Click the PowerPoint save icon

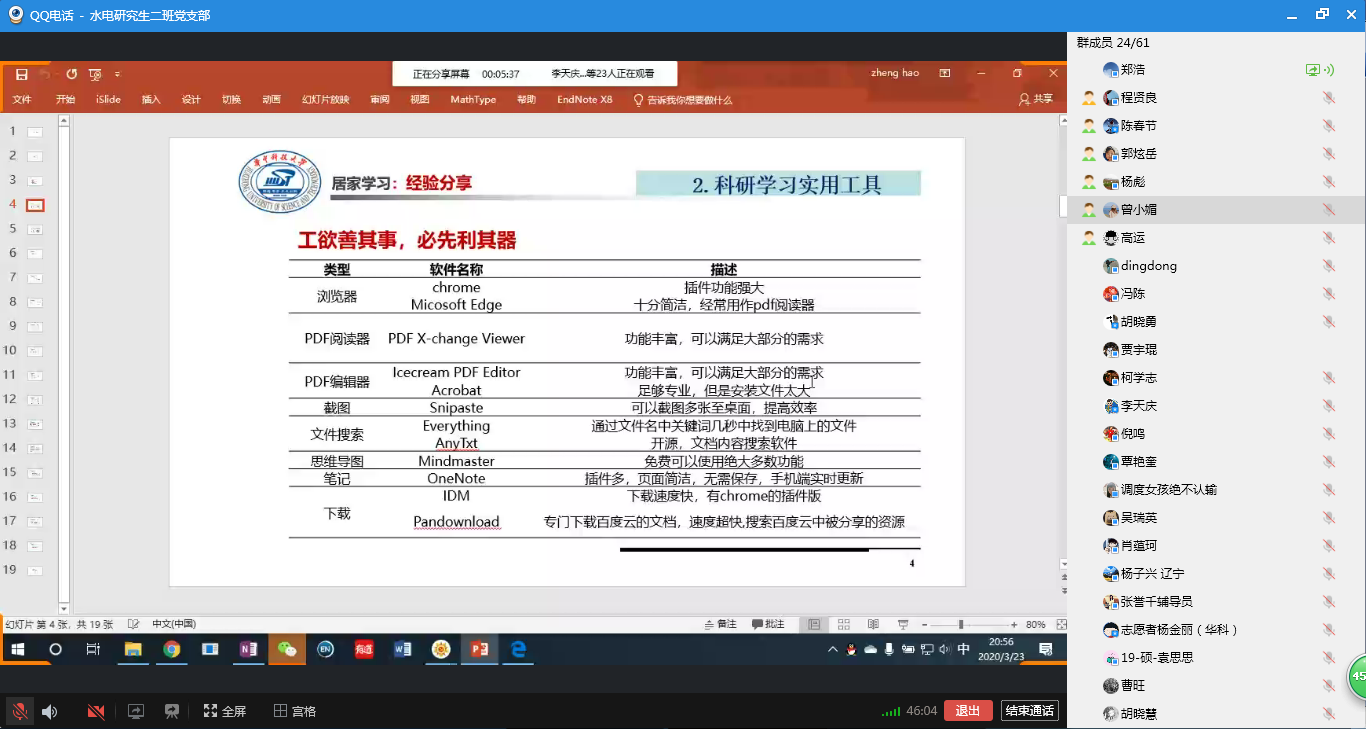coord(21,74)
